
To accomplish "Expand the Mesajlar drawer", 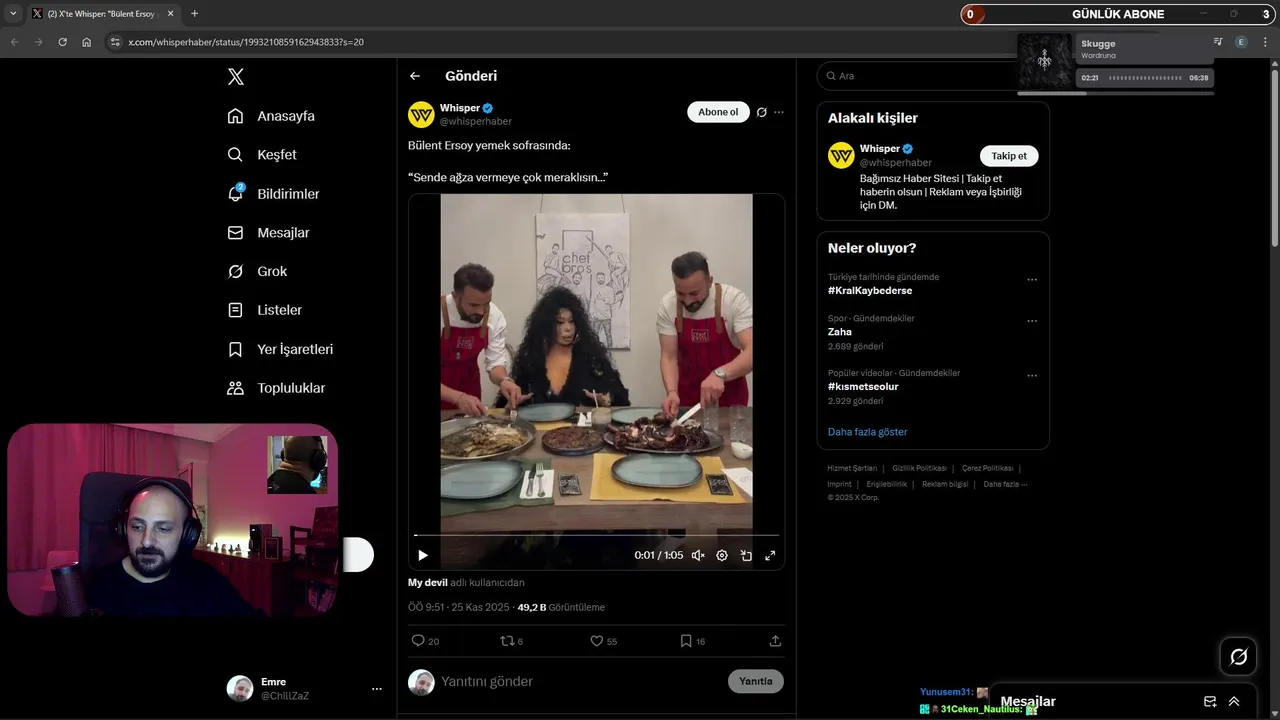I will coord(1234,702).
